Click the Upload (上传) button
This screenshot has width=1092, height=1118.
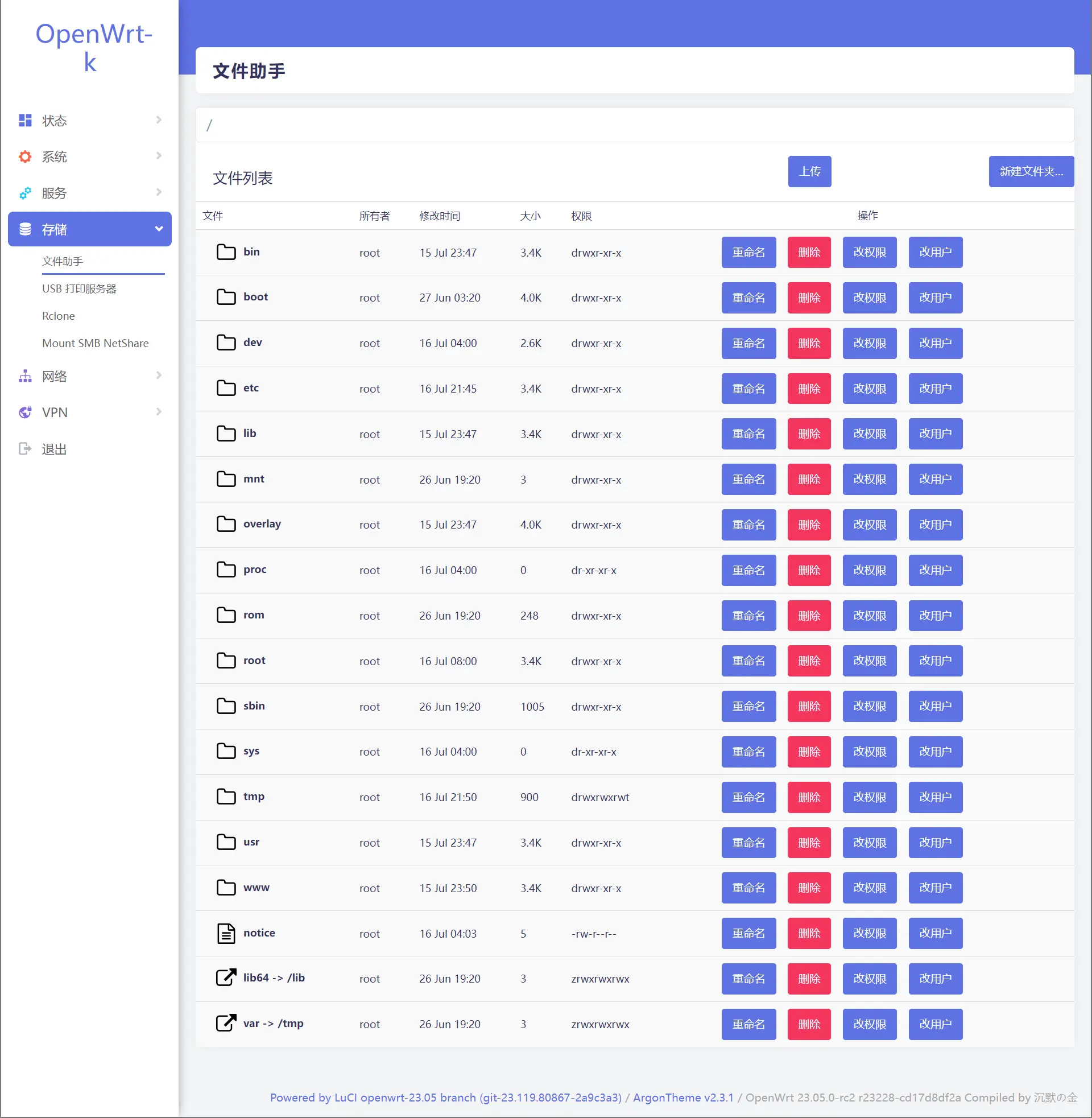(809, 171)
